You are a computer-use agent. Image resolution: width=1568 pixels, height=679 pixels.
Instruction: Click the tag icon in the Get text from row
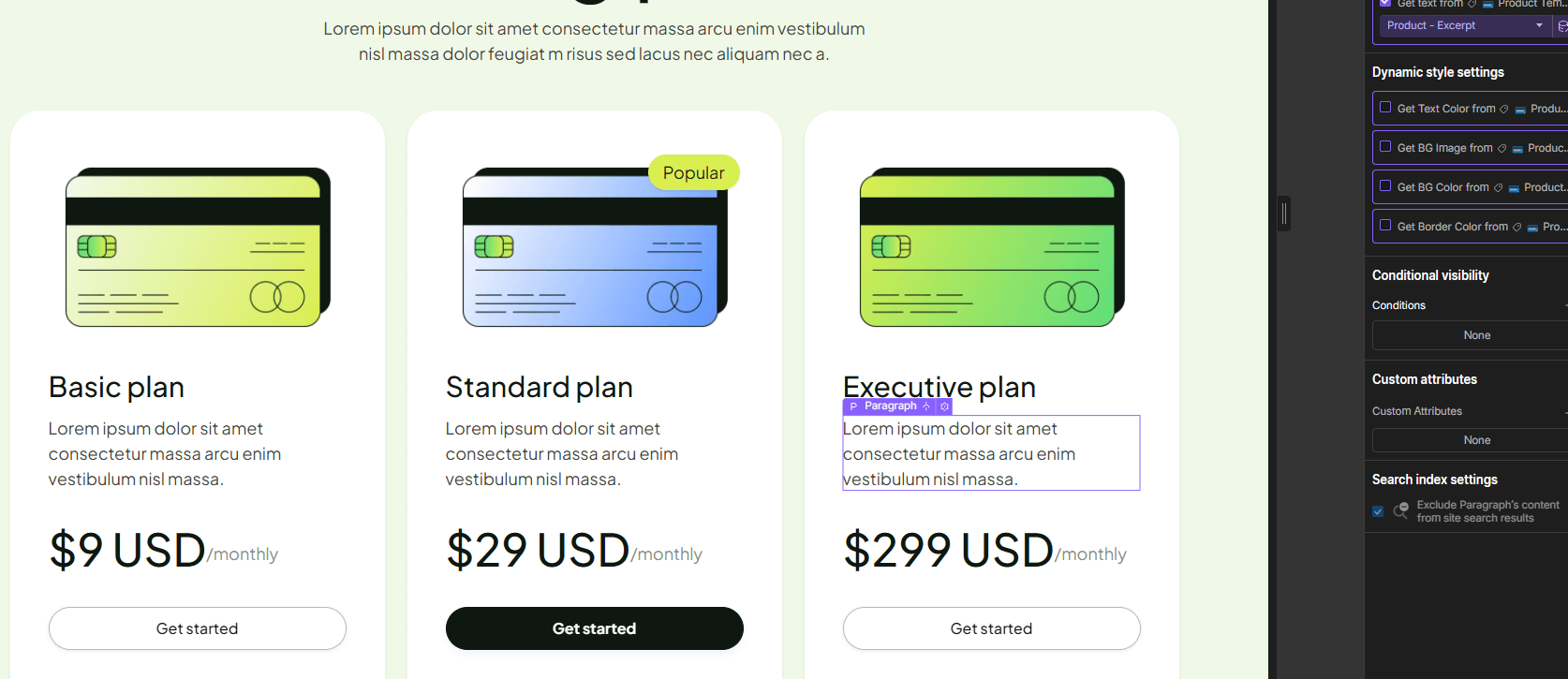point(1472,4)
